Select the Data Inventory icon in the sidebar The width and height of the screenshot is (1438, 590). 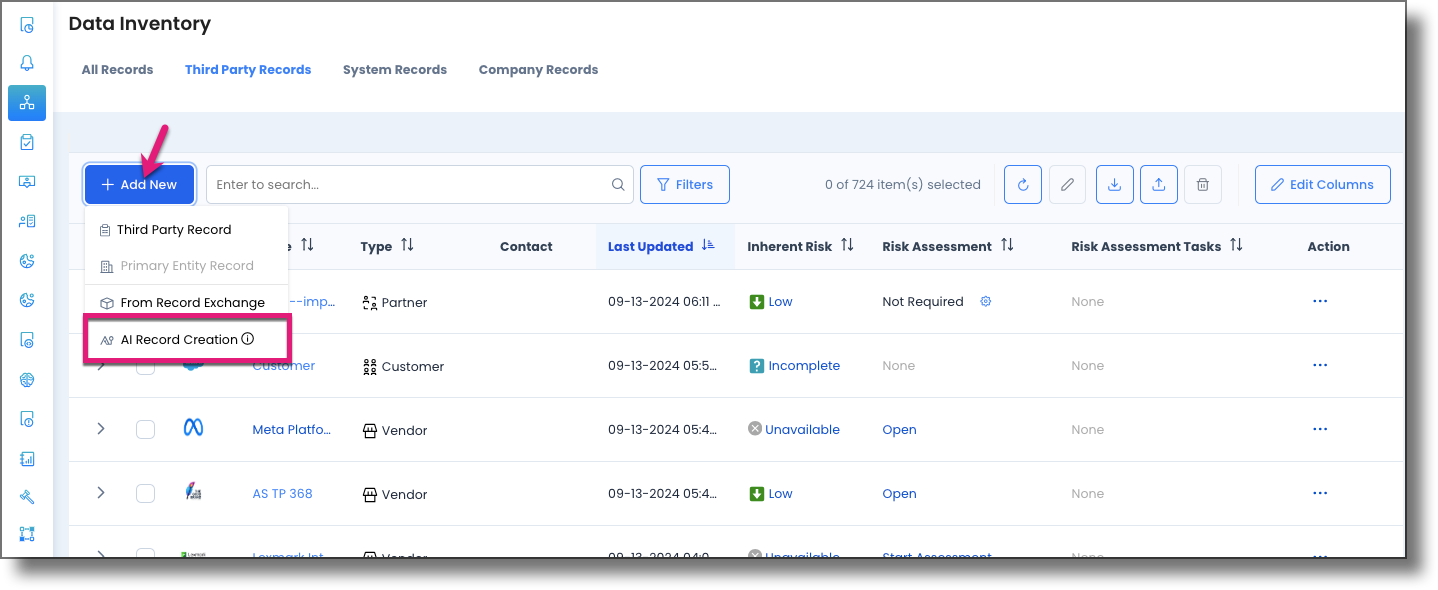pyautogui.click(x=27, y=102)
